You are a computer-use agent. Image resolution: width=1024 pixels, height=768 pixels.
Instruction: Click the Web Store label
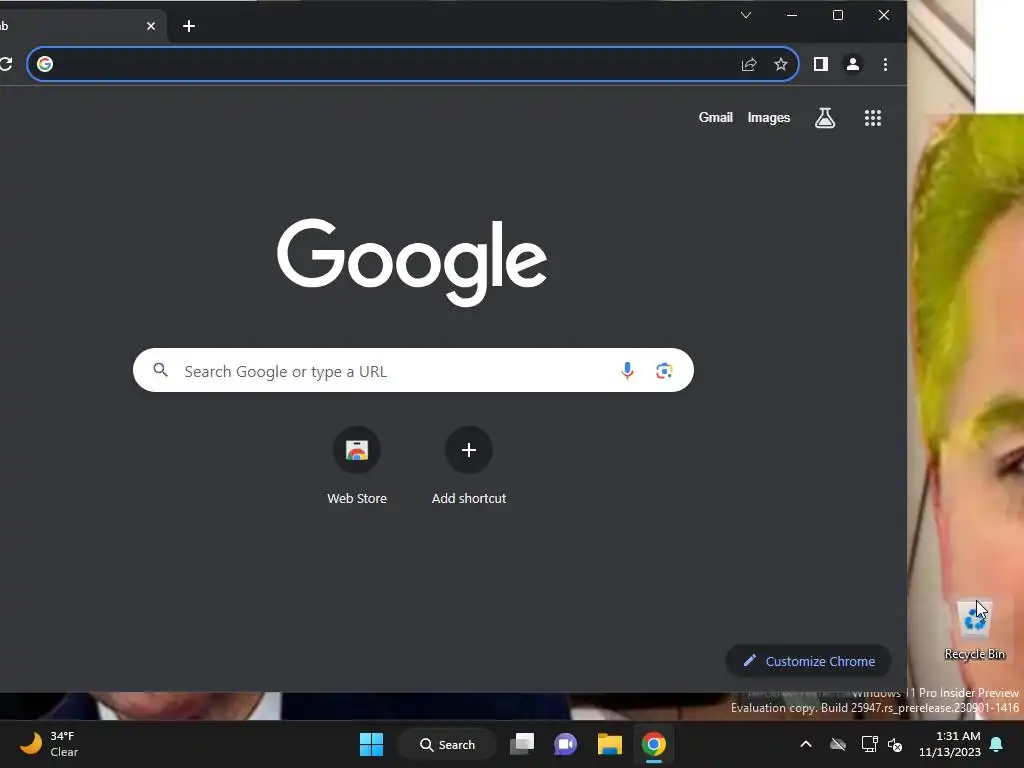point(357,498)
